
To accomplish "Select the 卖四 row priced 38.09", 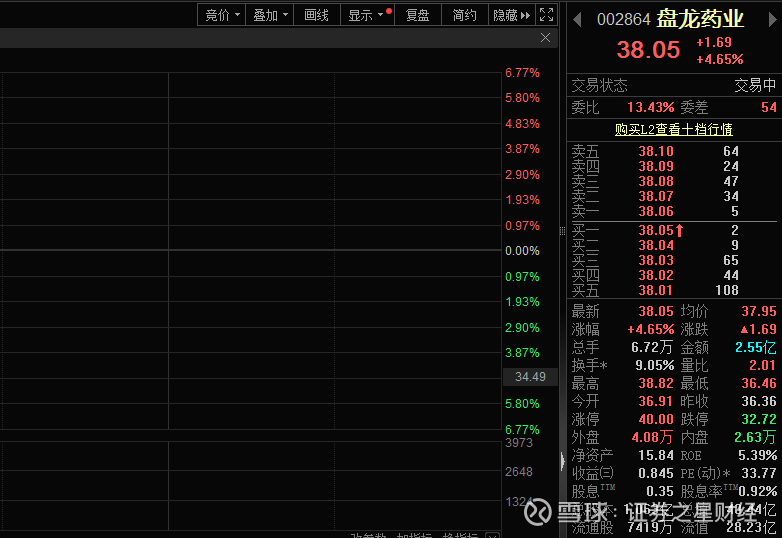I will [x=674, y=166].
